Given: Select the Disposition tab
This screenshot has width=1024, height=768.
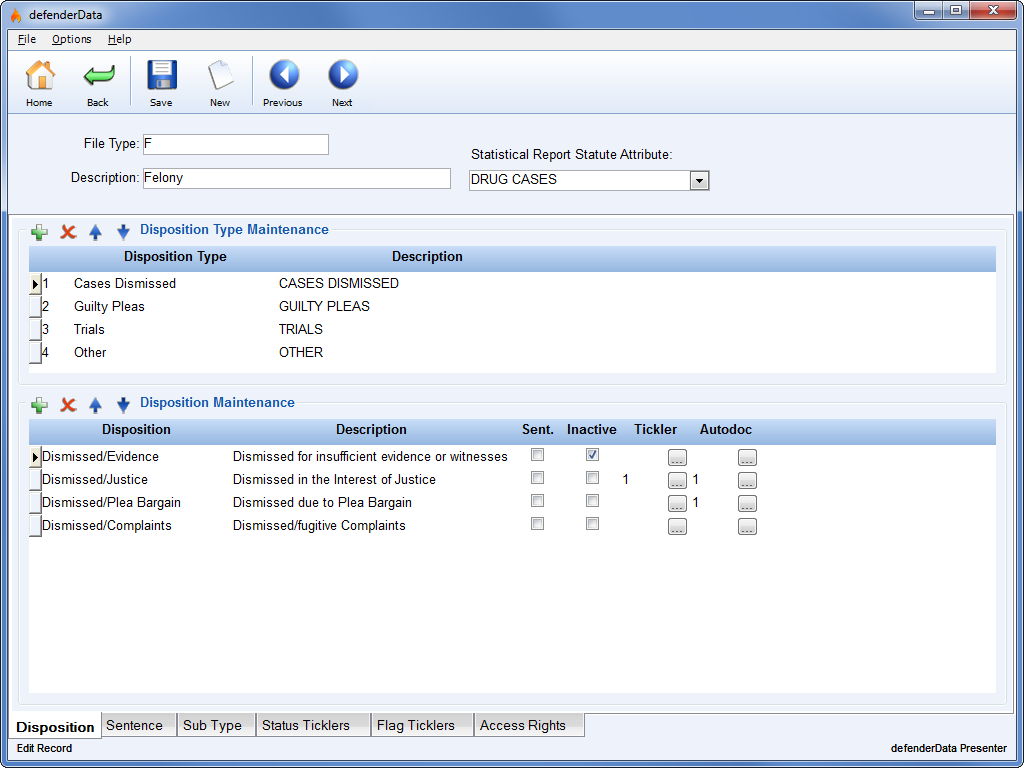Looking at the screenshot, I should [x=56, y=726].
